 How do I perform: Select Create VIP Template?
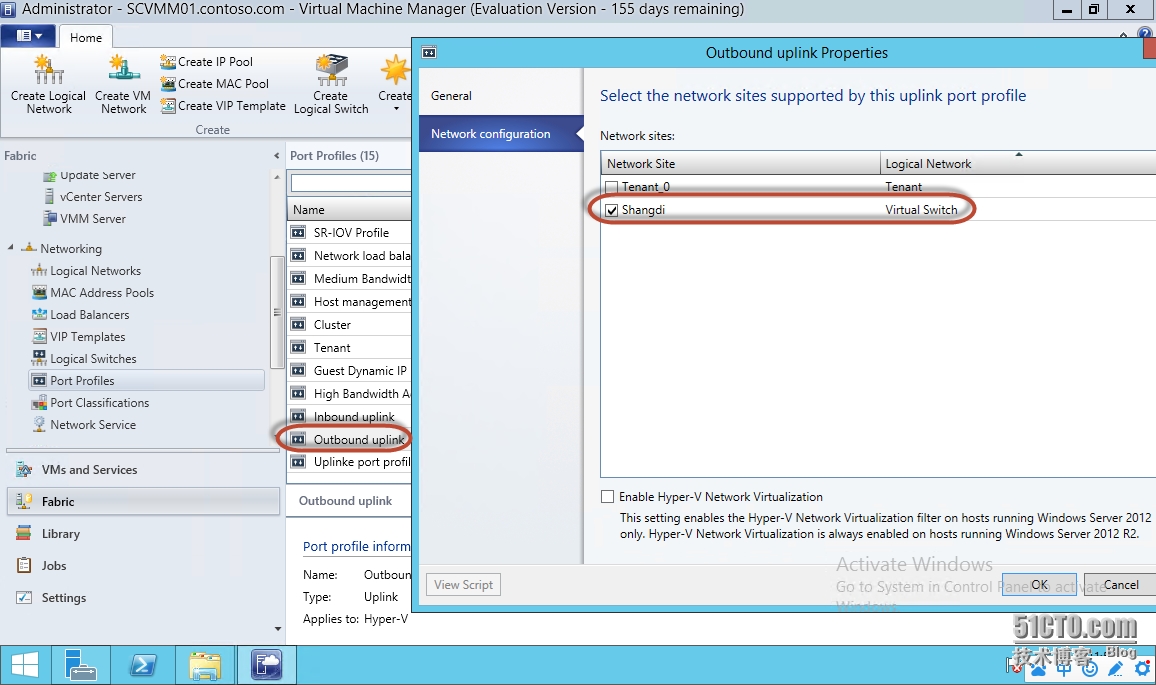point(223,106)
